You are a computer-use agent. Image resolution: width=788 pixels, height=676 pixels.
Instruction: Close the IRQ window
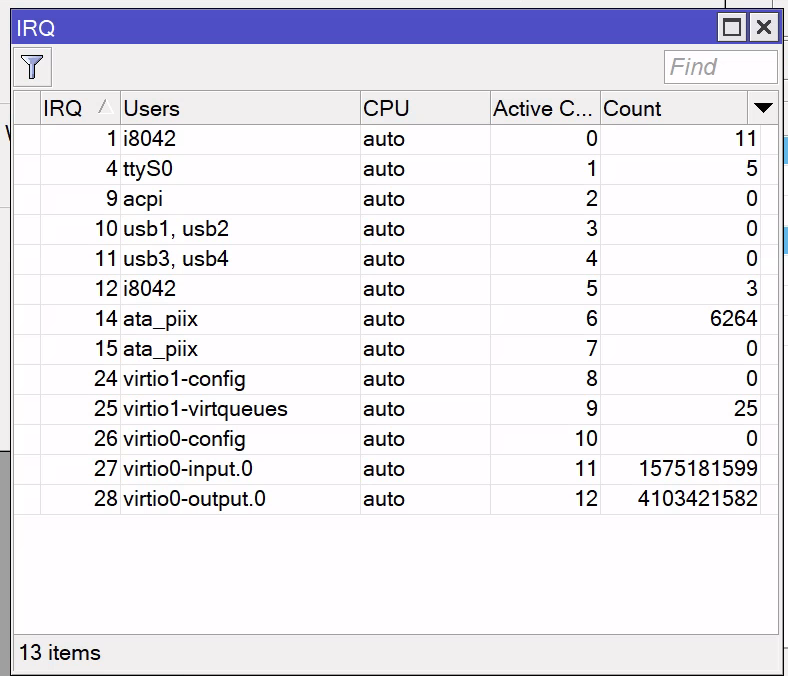pos(764,27)
